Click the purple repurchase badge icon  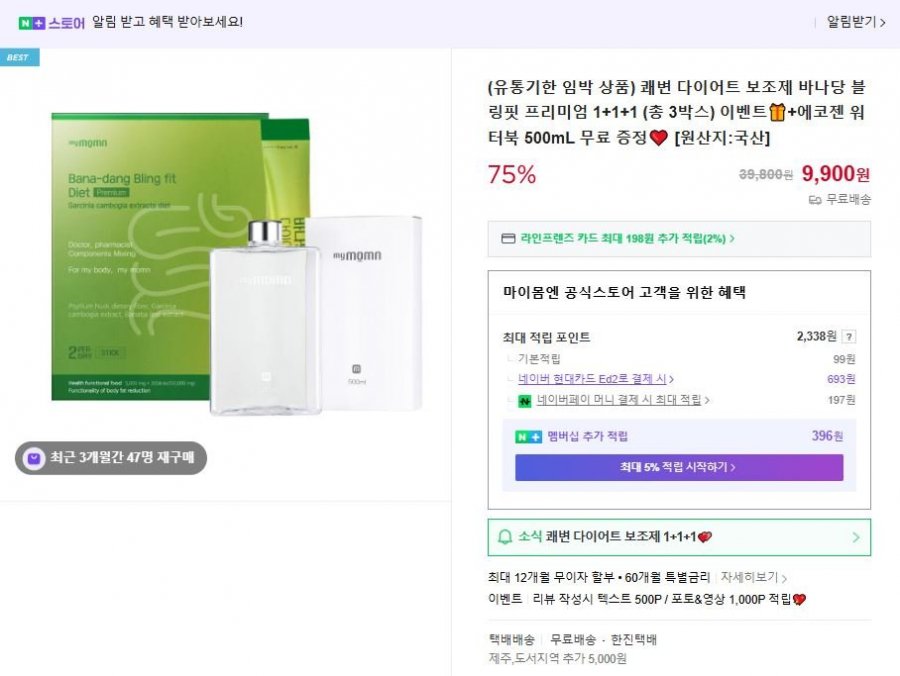pyautogui.click(x=34, y=458)
